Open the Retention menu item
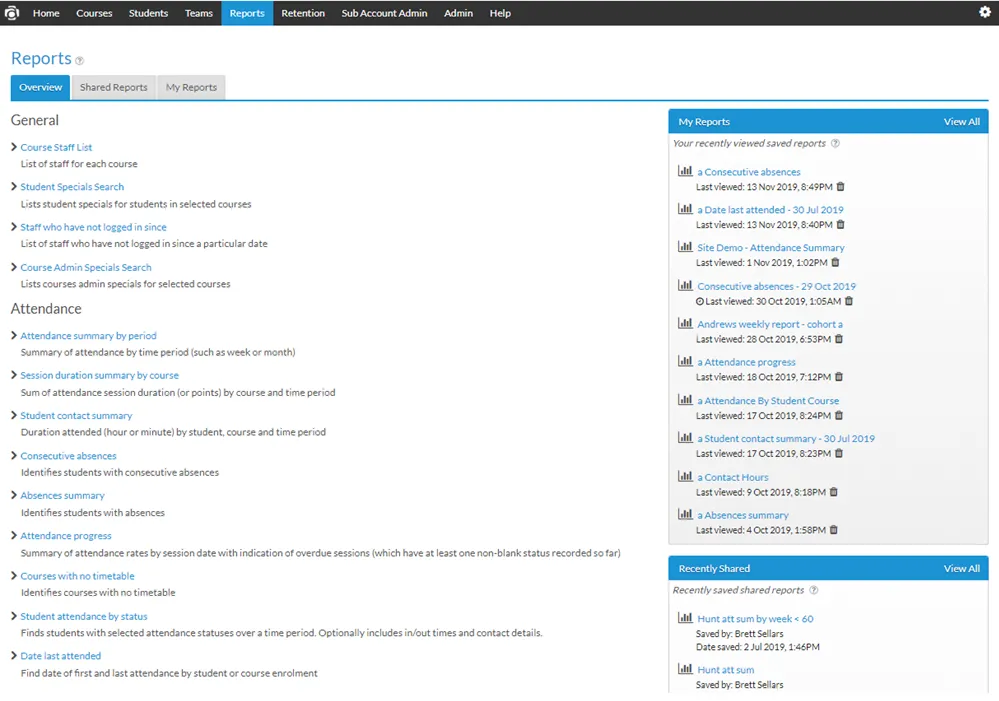Viewport: 999px width, 701px height. [303, 13]
